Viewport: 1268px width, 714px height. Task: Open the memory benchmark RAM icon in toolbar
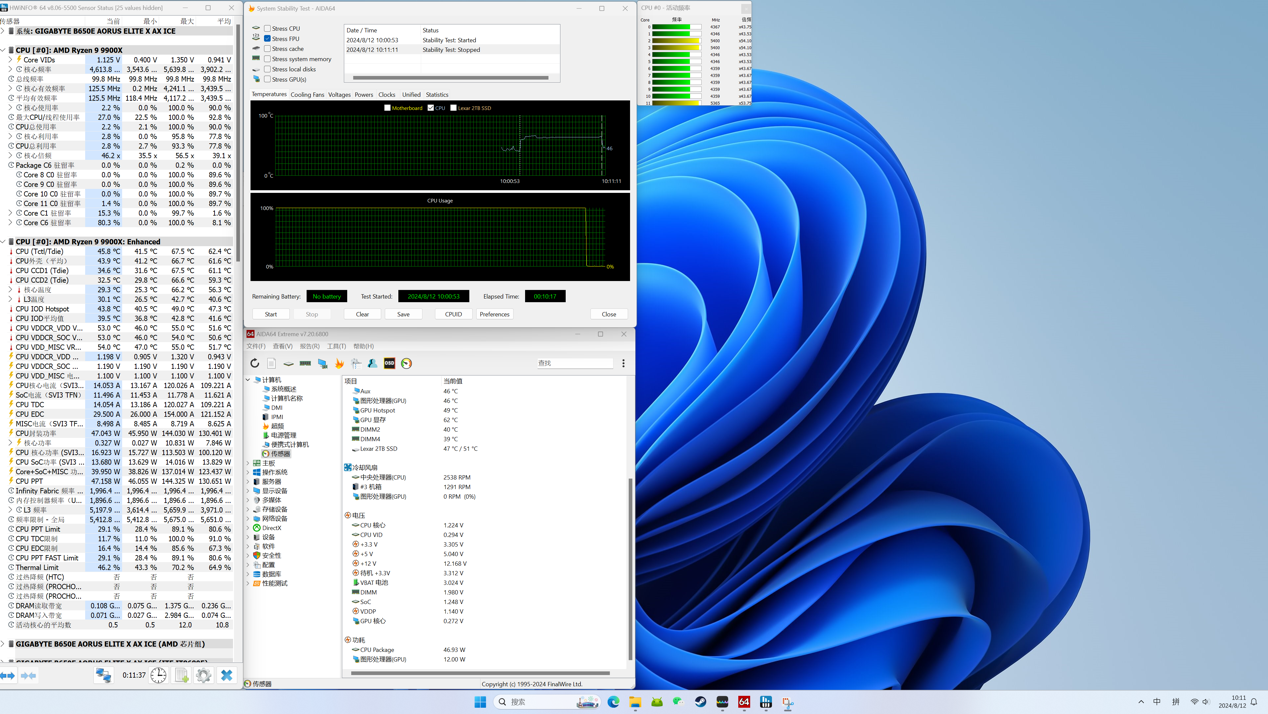point(305,363)
